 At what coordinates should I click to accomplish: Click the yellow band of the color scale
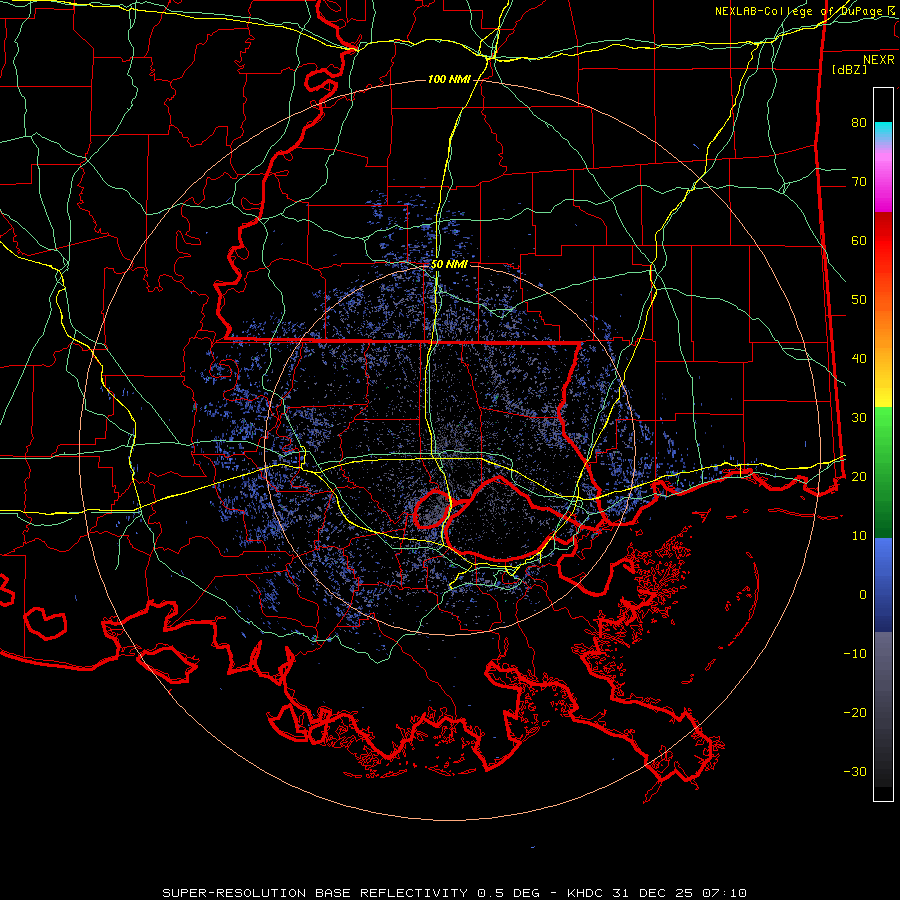[x=883, y=396]
